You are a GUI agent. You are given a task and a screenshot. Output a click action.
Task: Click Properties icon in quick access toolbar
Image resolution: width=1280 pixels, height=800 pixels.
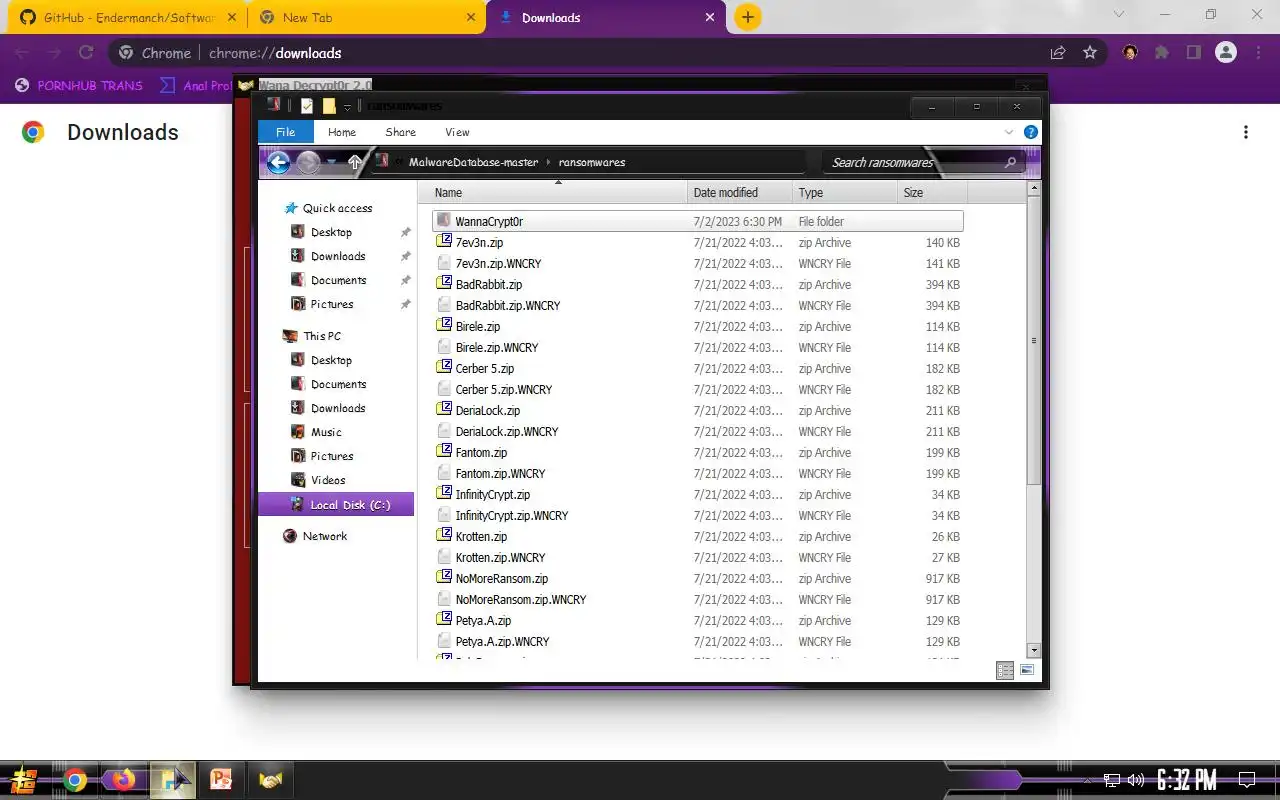click(307, 106)
